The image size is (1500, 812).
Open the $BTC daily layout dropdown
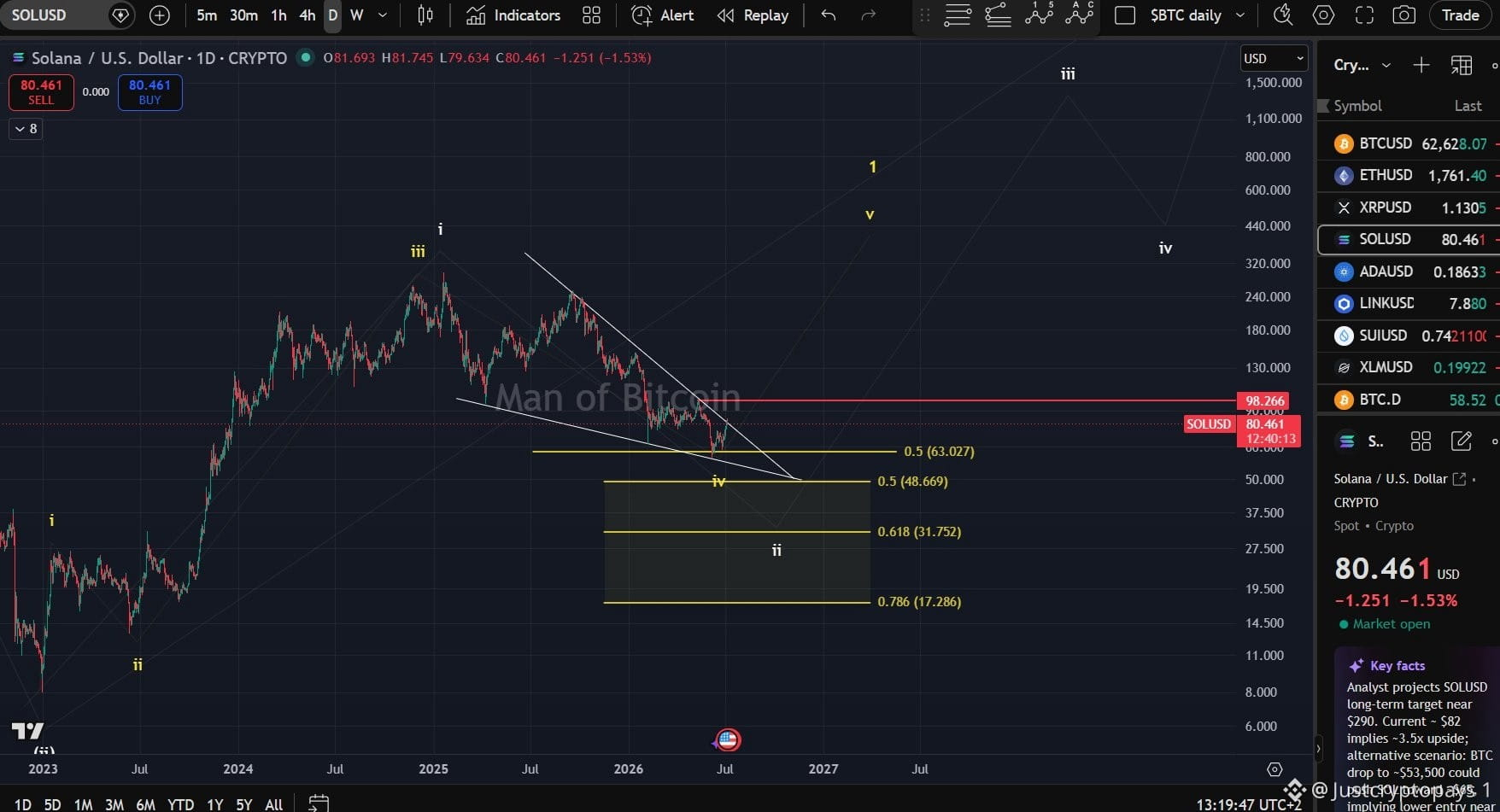tap(1197, 15)
